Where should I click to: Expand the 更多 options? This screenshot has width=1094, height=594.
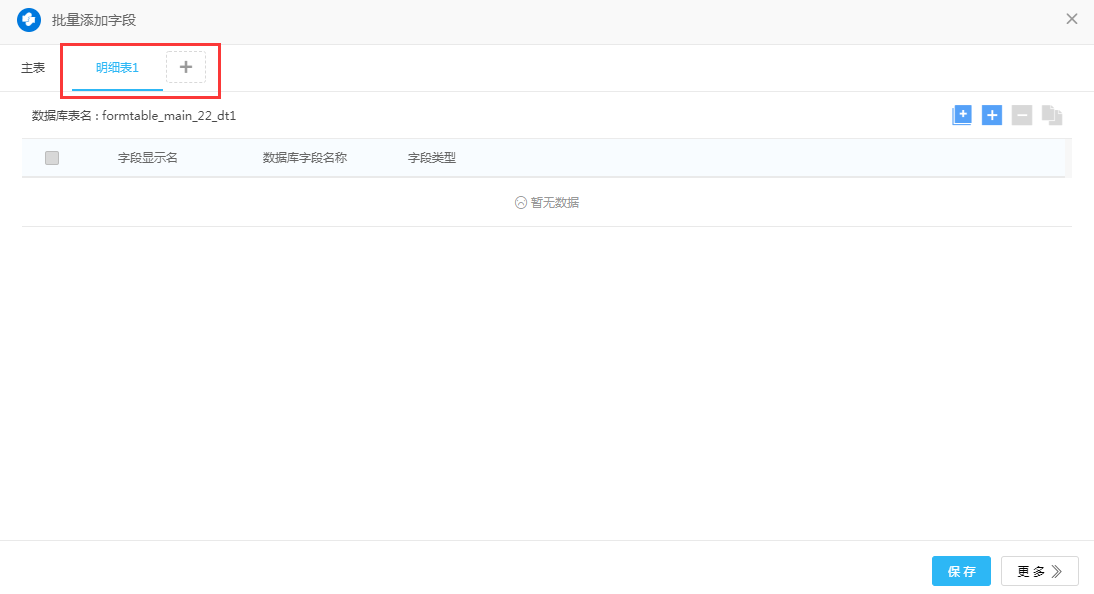[1039, 571]
